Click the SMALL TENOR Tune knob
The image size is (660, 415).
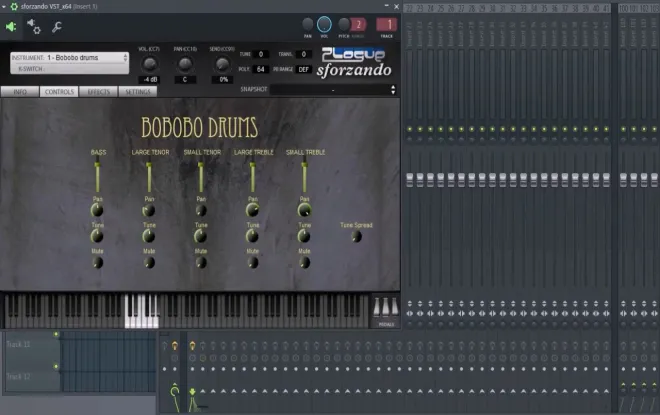(201, 236)
